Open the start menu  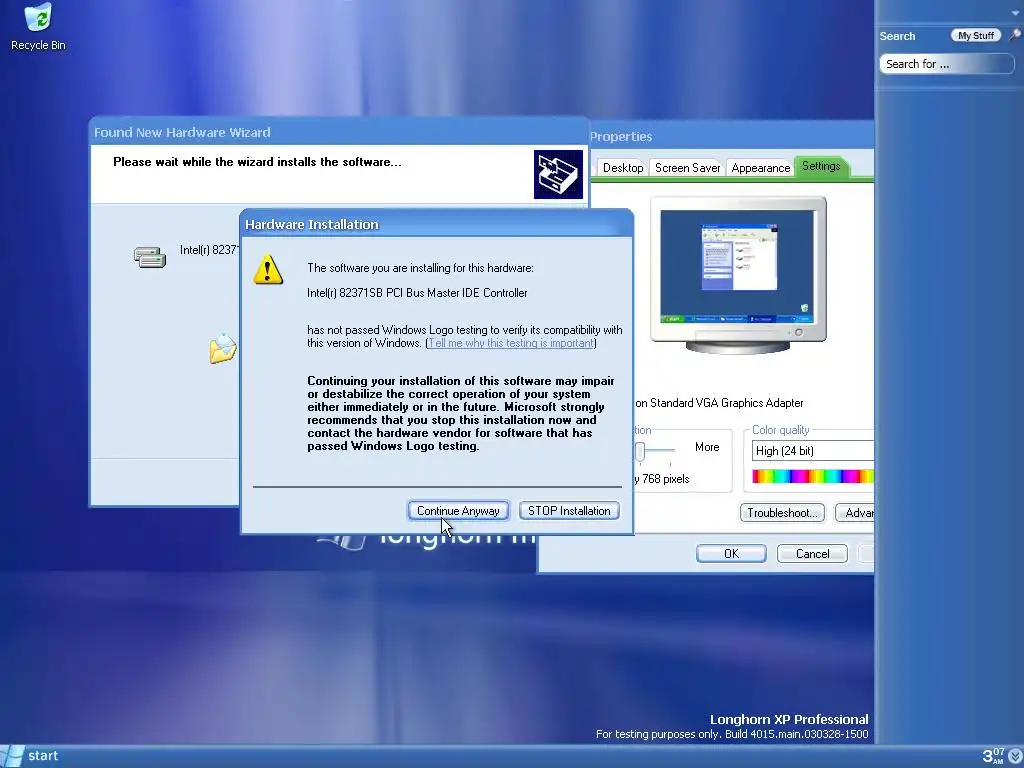click(31, 756)
